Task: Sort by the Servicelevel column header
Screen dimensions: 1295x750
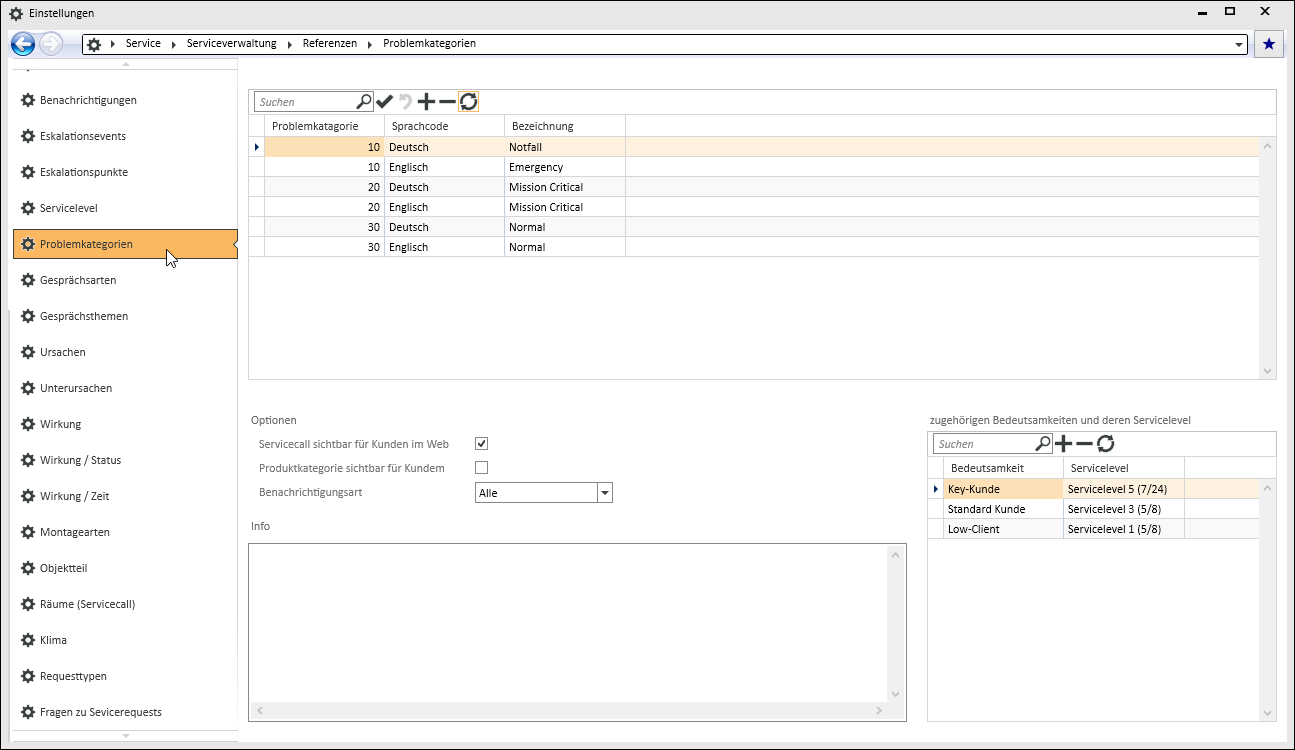Action: pyautogui.click(x=1124, y=468)
